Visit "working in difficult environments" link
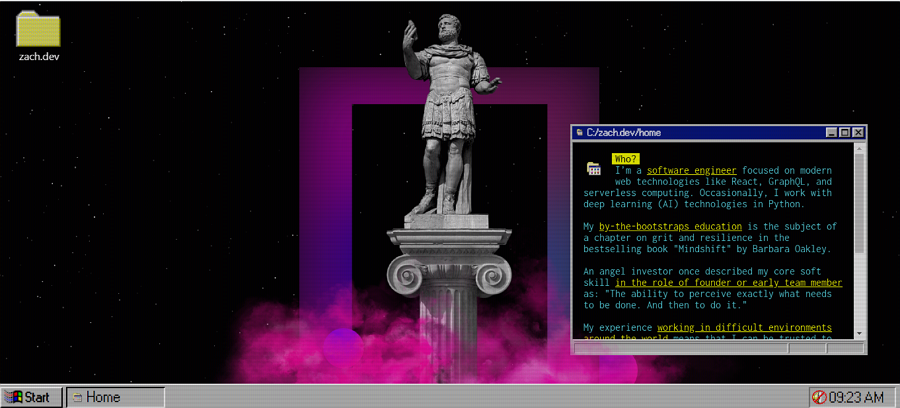The width and height of the screenshot is (900, 408). coord(744,327)
